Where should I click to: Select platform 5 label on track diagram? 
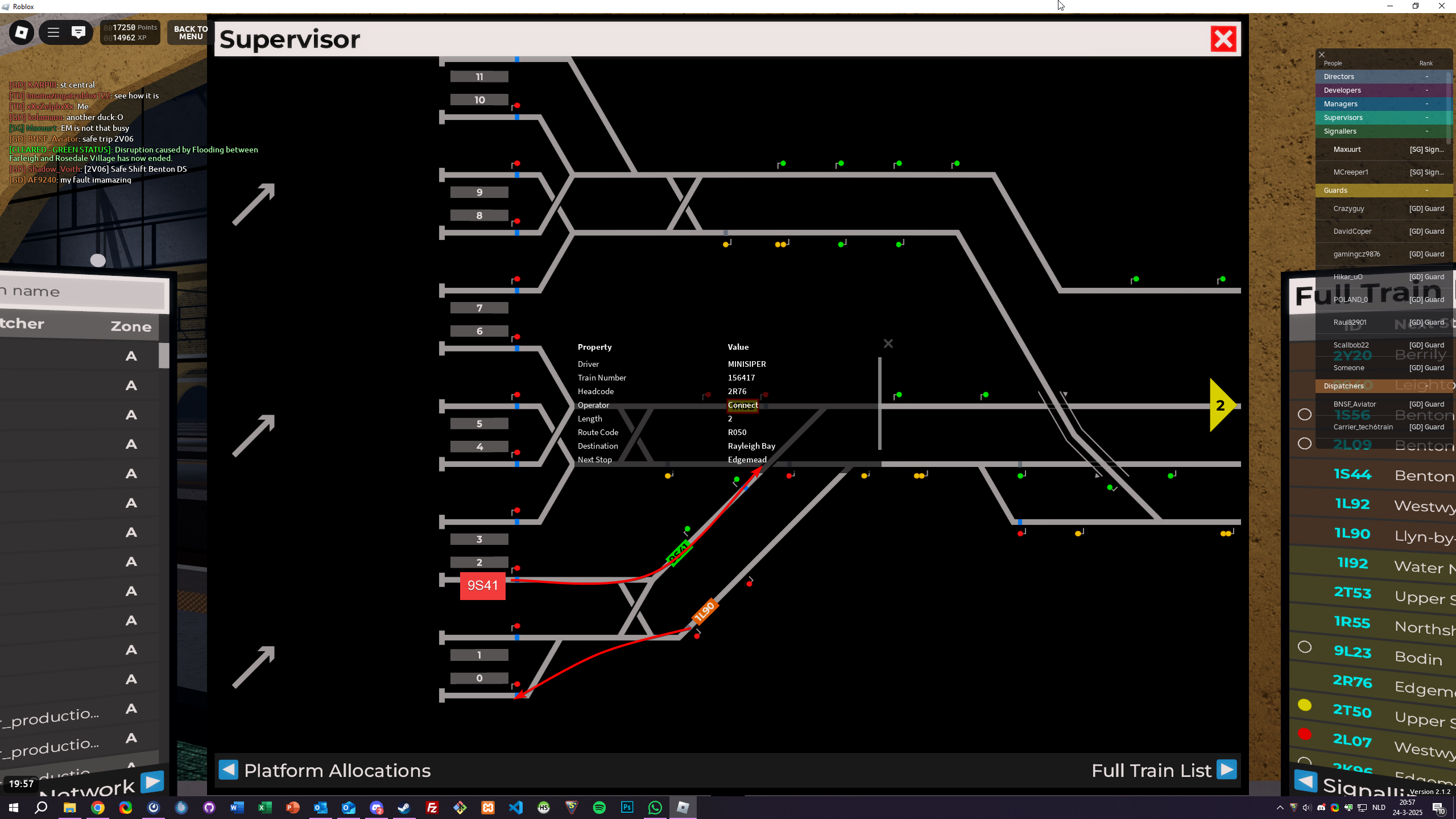pos(479,424)
